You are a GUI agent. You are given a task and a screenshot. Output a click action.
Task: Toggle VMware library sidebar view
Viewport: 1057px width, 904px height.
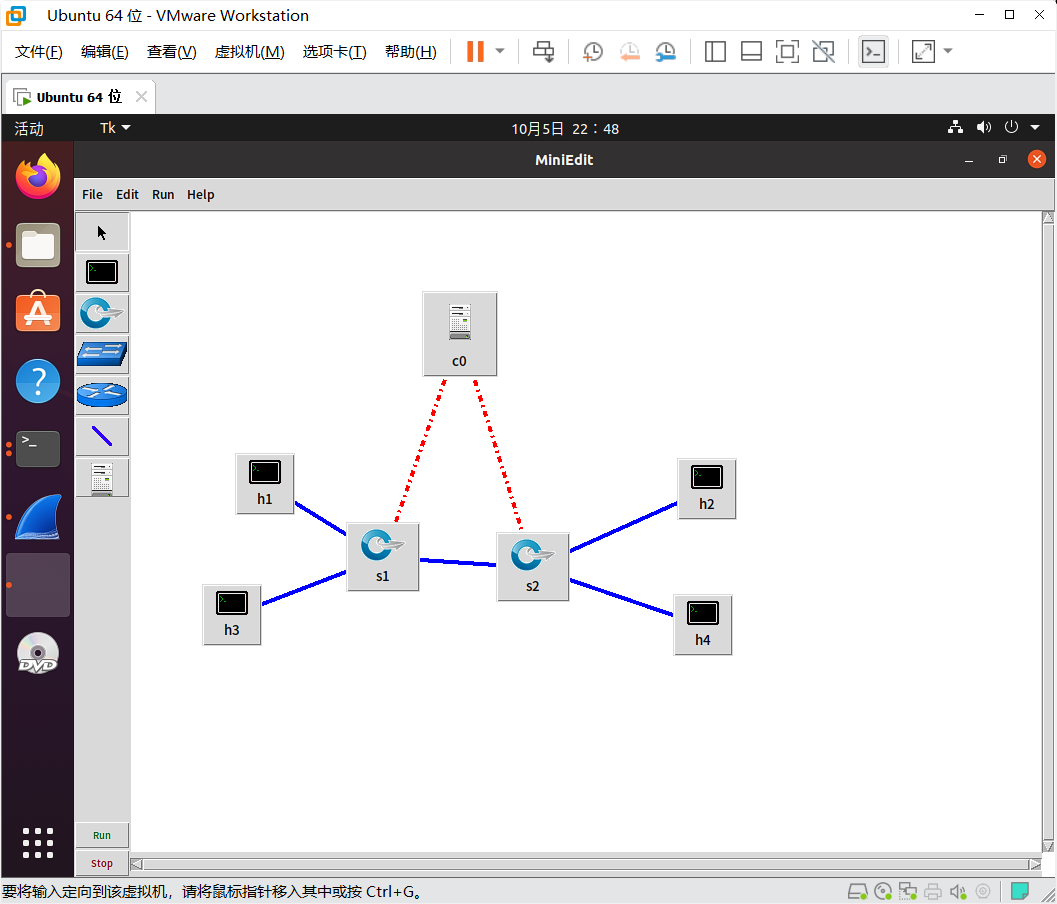click(715, 51)
